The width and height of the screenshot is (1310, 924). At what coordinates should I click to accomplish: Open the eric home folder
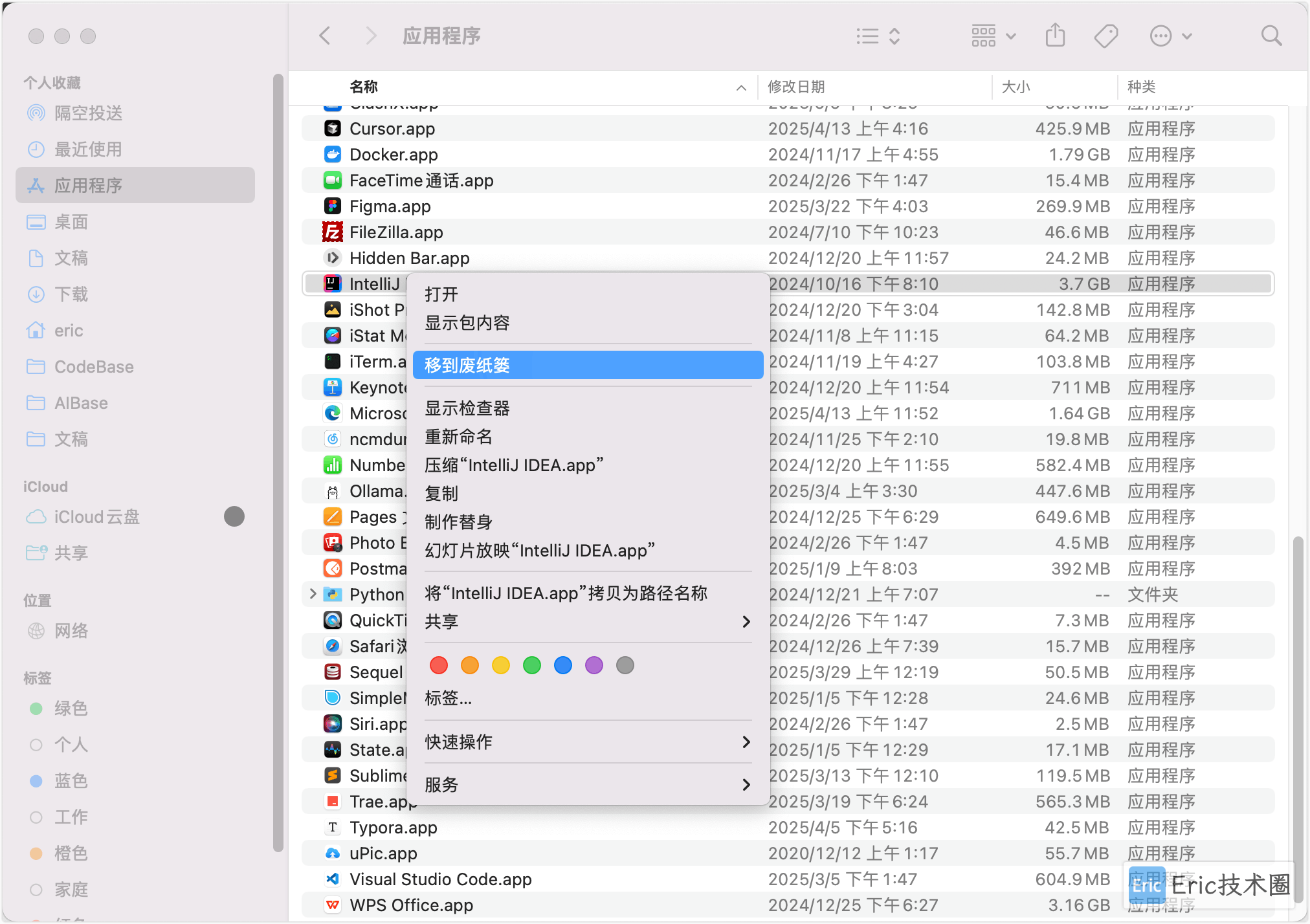click(x=135, y=331)
